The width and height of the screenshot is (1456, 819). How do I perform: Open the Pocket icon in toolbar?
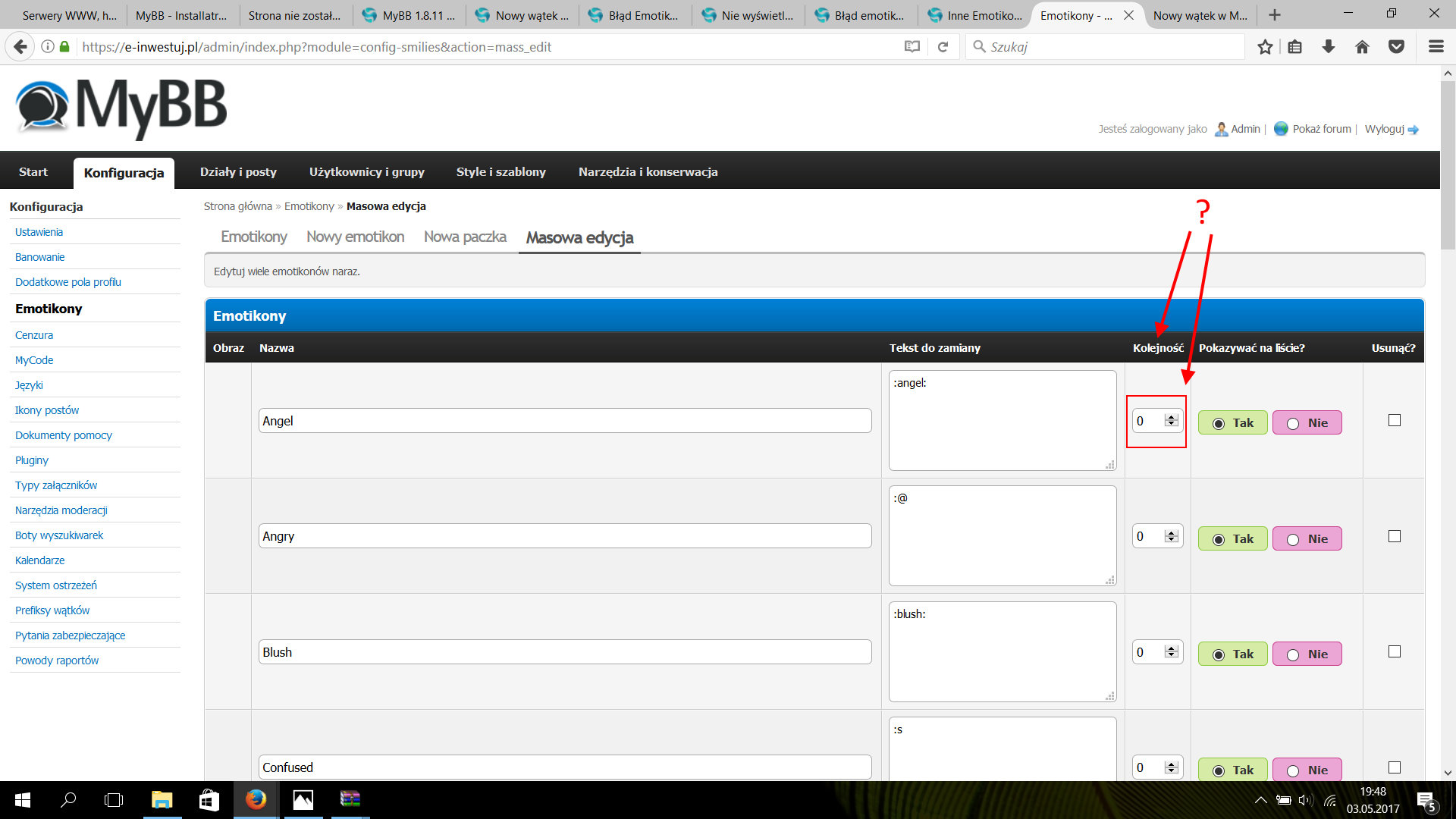point(1396,47)
